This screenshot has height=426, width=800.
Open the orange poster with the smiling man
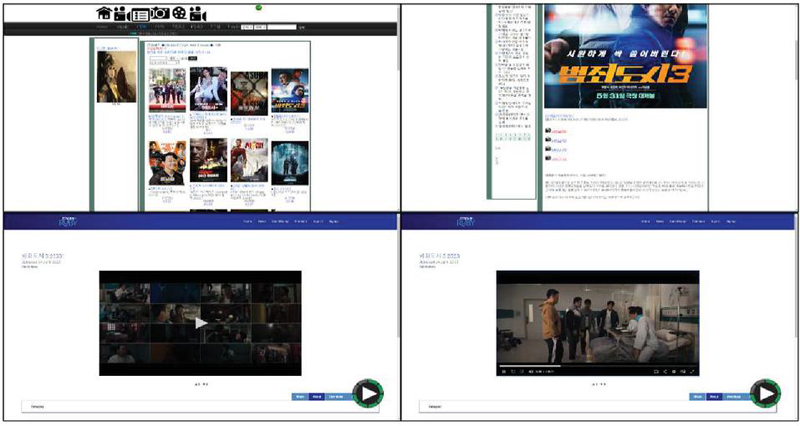tap(167, 163)
